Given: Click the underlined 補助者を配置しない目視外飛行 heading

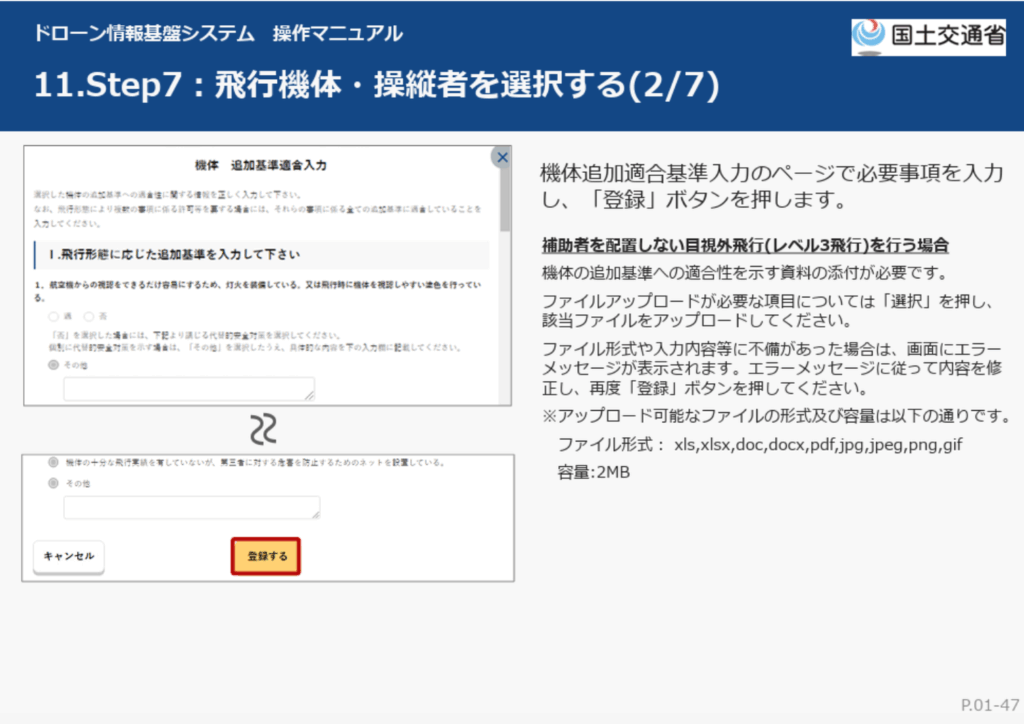Looking at the screenshot, I should coord(745,245).
